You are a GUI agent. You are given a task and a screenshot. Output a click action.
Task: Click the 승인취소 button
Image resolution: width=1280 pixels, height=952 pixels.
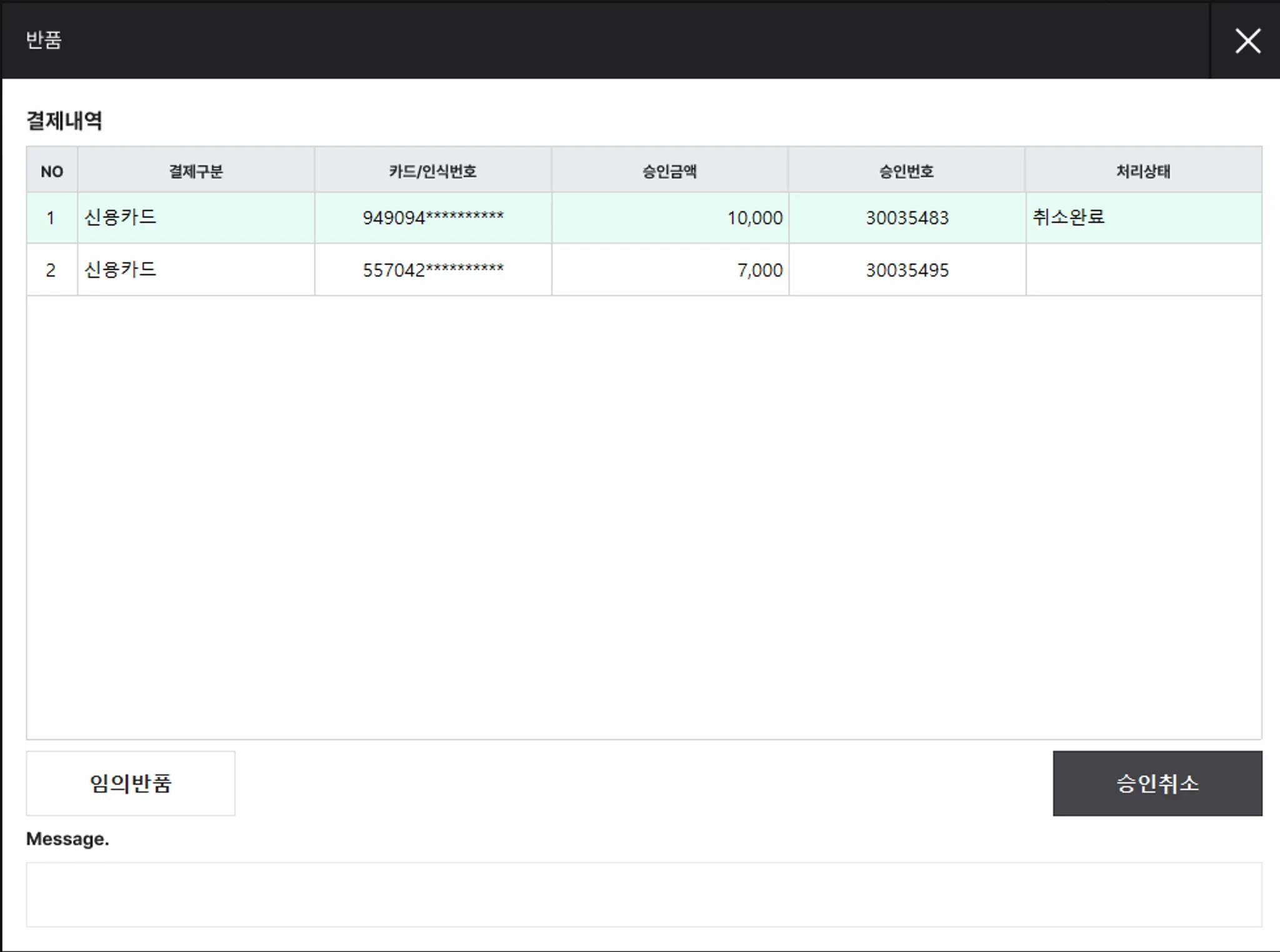point(1157,783)
